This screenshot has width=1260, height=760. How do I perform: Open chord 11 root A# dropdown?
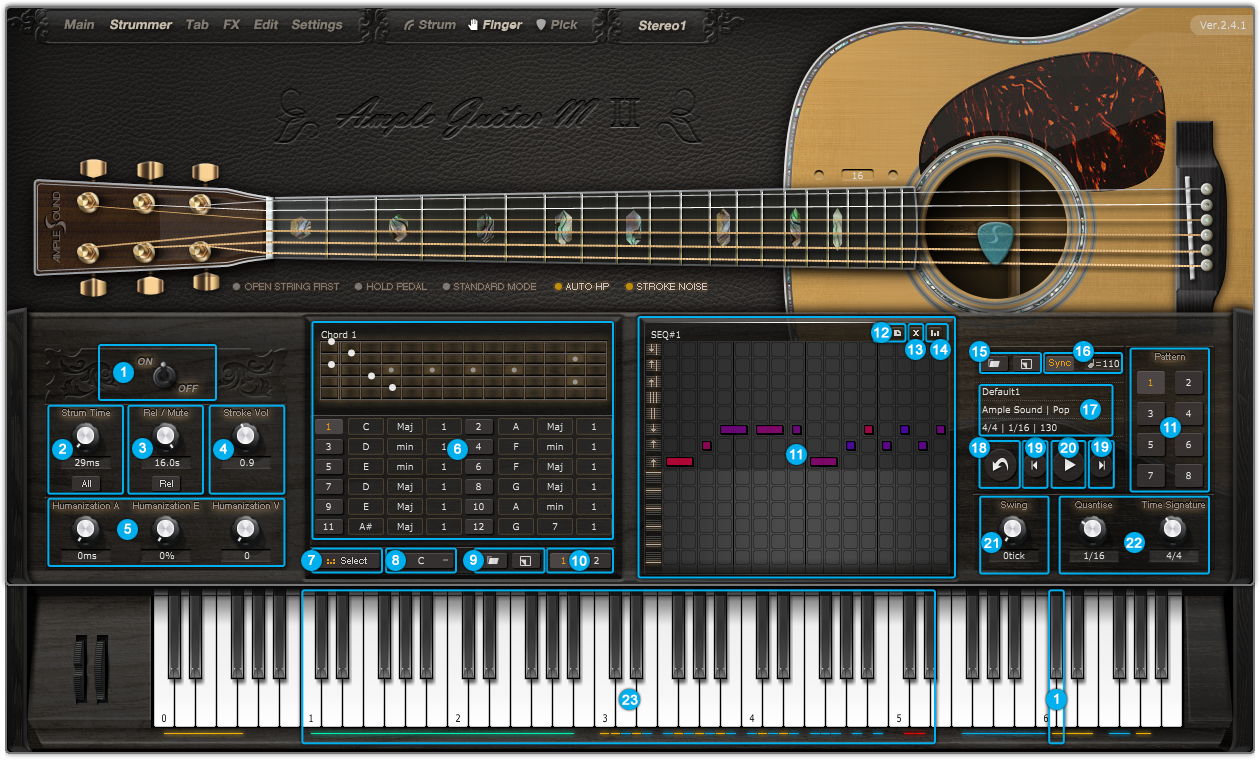(365, 527)
